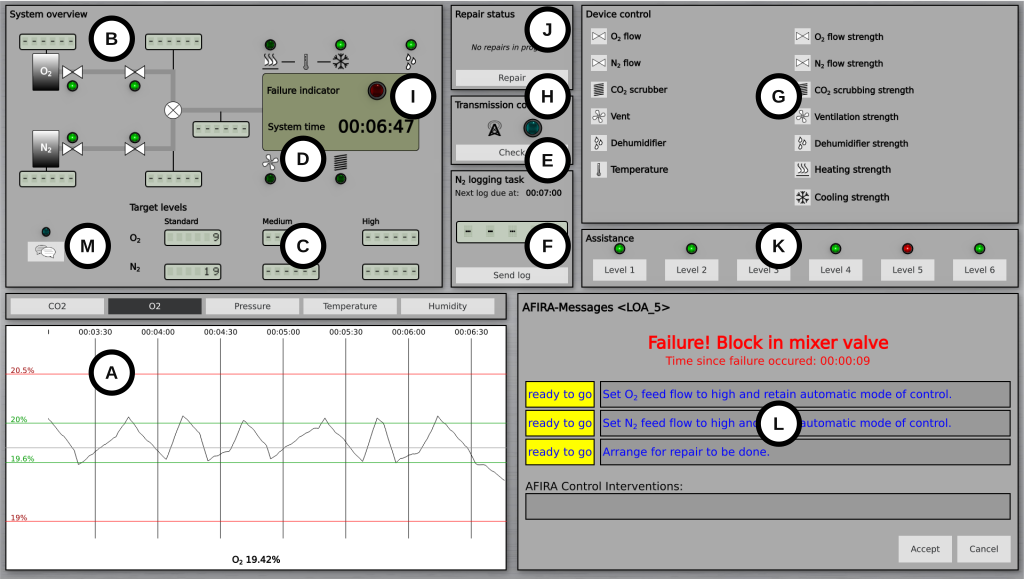Select assistance Level 1
The image size is (1024, 579).
619,270
